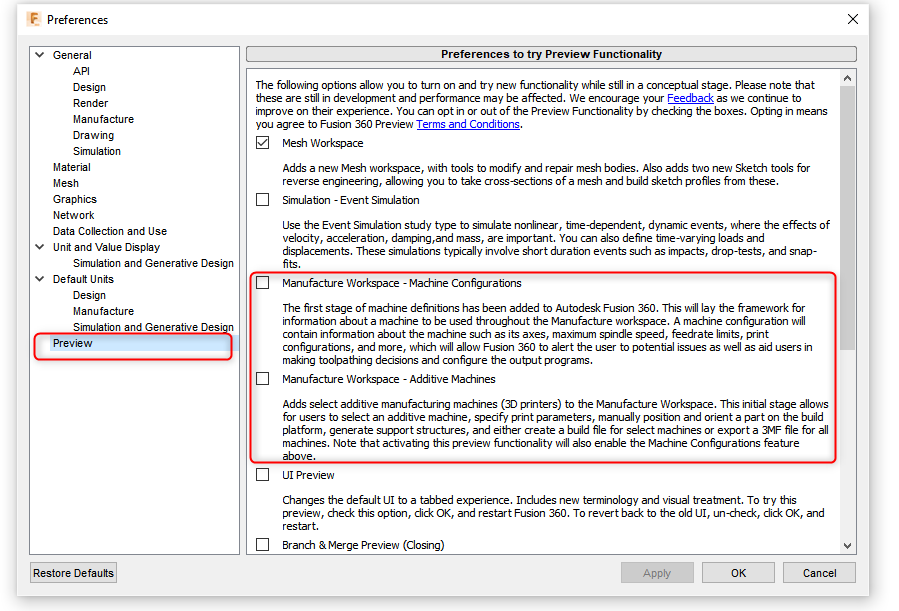Screen dimensions: 899x611
Task: Confirm preferences with OK
Action: 738,573
